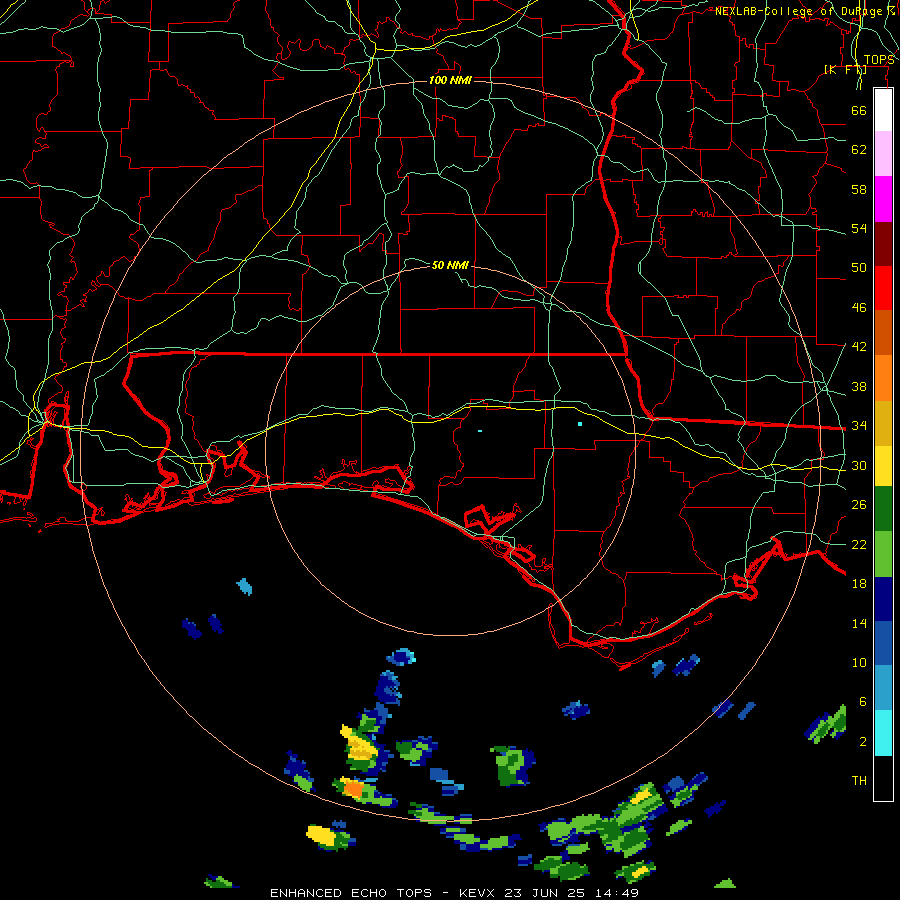Click the '30' legend value

pyautogui.click(x=859, y=465)
